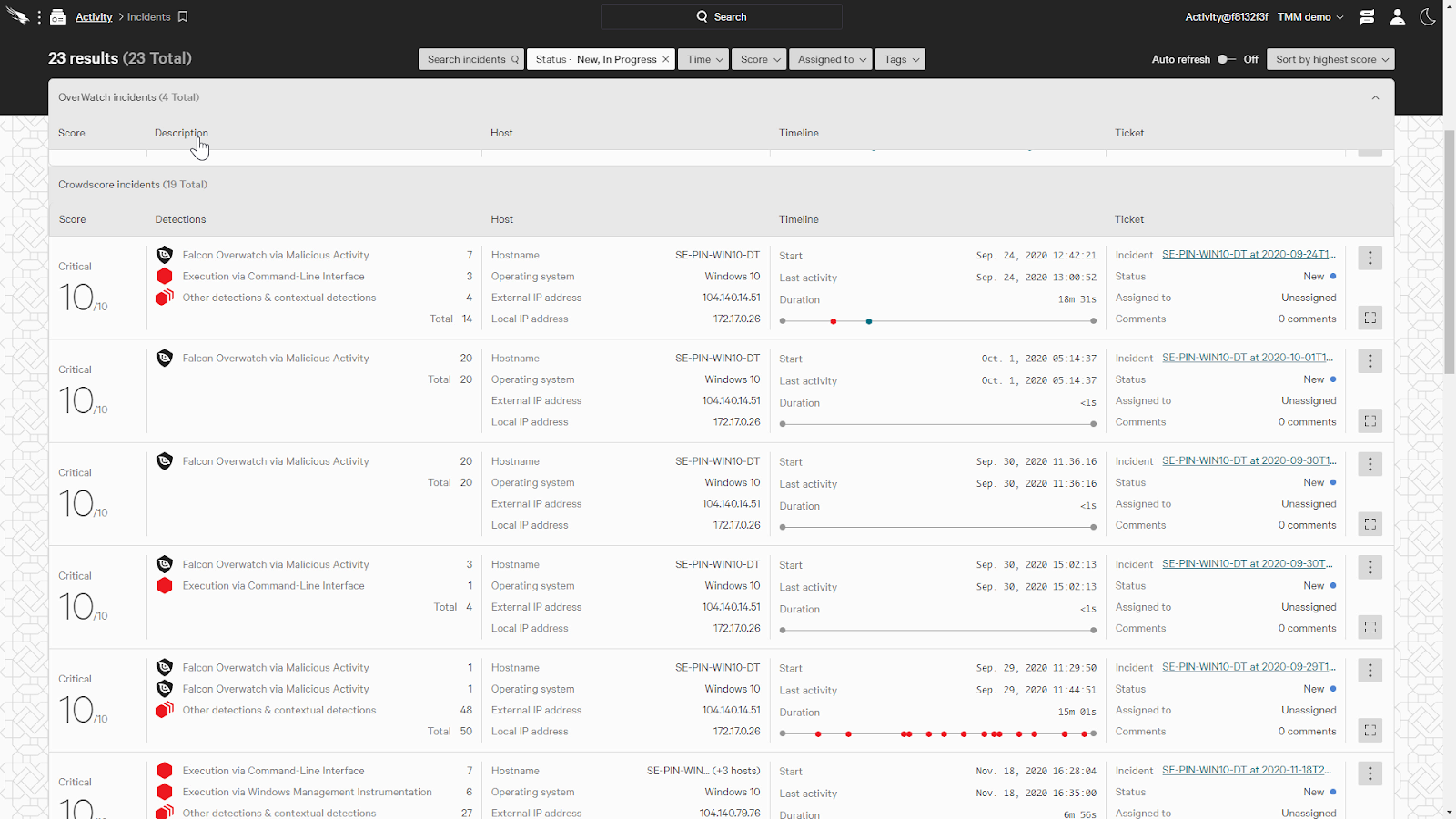Expand the 2020-10-01 incident to full view
Screen dimensions: 1456x819
1370,420
